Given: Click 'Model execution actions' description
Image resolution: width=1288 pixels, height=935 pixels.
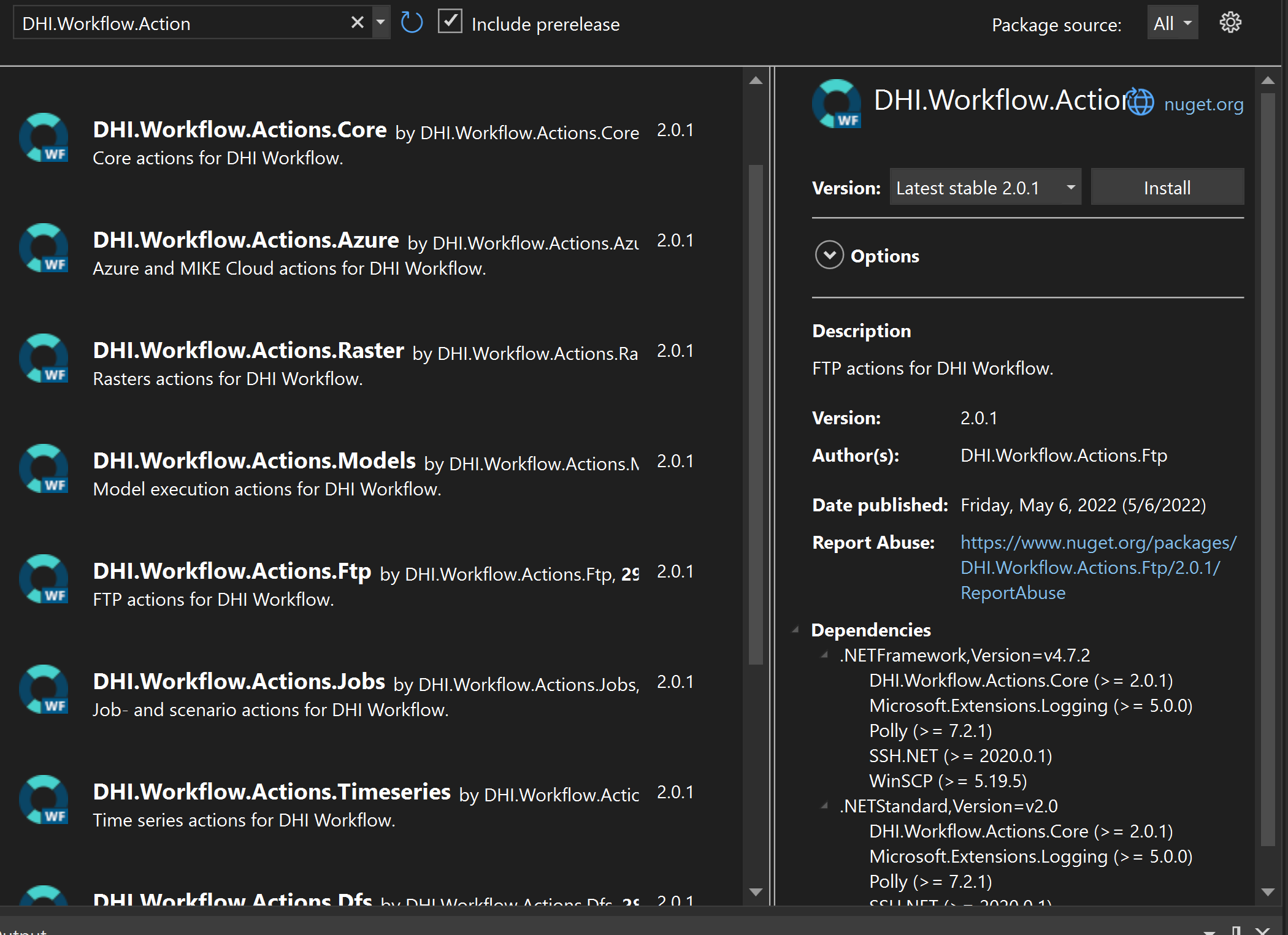Looking at the screenshot, I should pos(267,489).
